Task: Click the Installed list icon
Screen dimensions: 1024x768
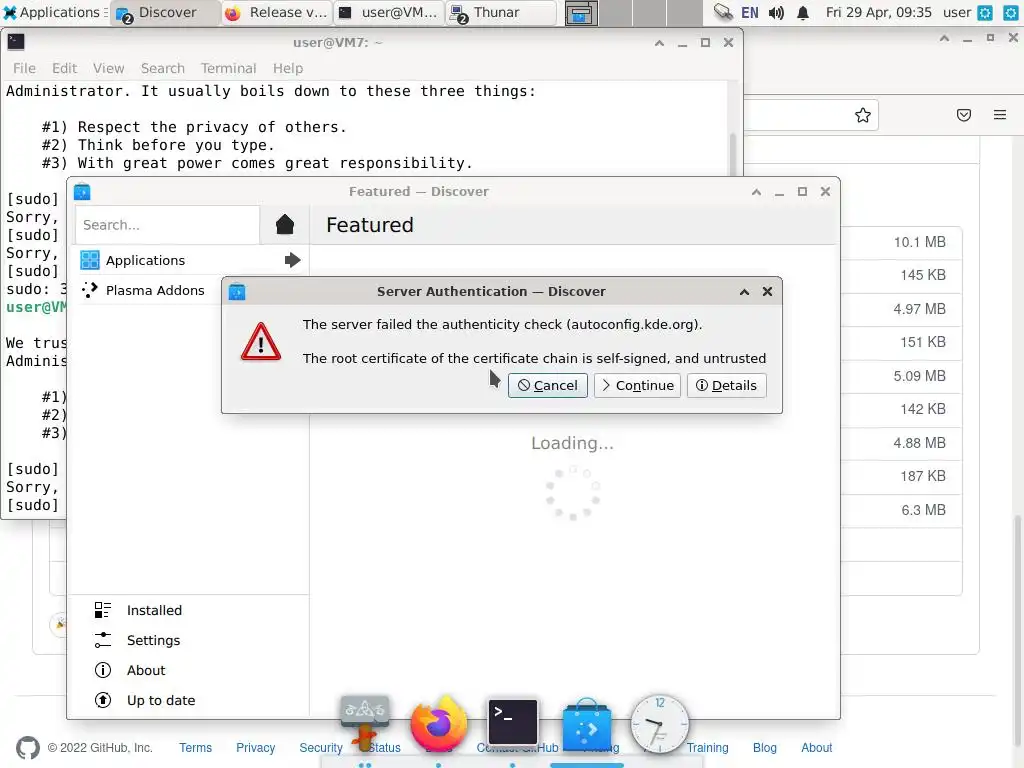Action: (103, 610)
